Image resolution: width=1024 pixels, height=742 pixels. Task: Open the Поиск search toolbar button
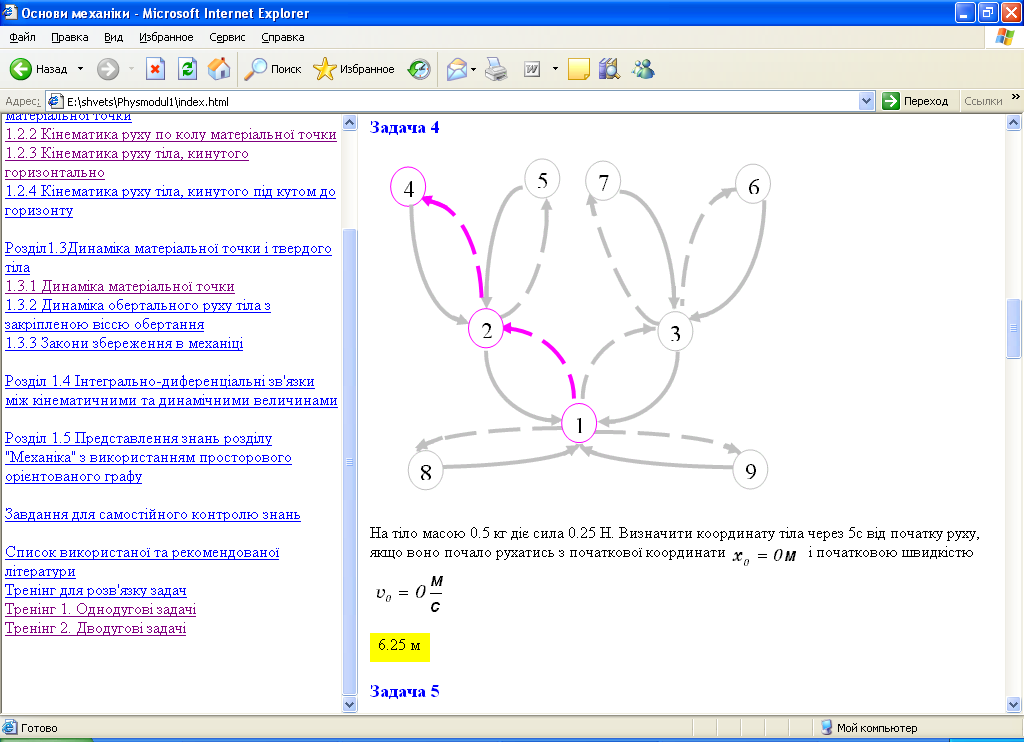[272, 69]
